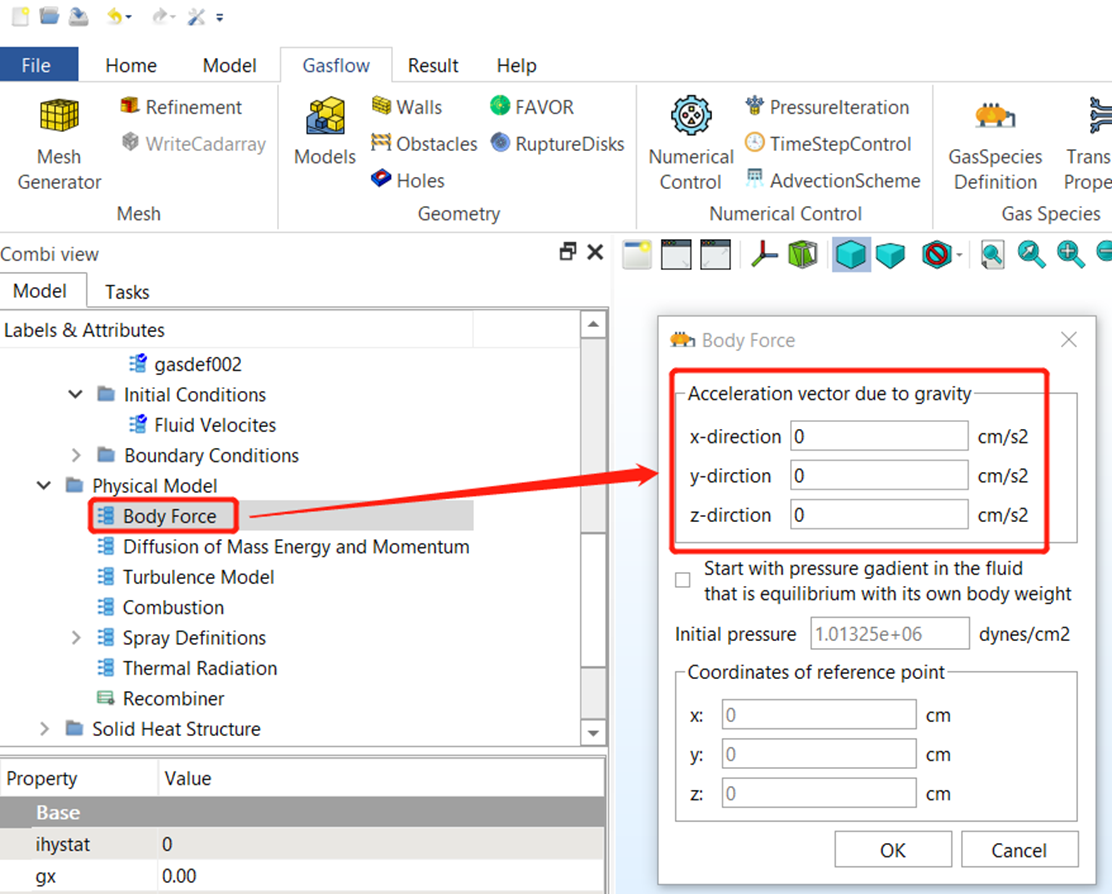
Task: Switch to the Result ribbon tab
Action: (x=433, y=65)
